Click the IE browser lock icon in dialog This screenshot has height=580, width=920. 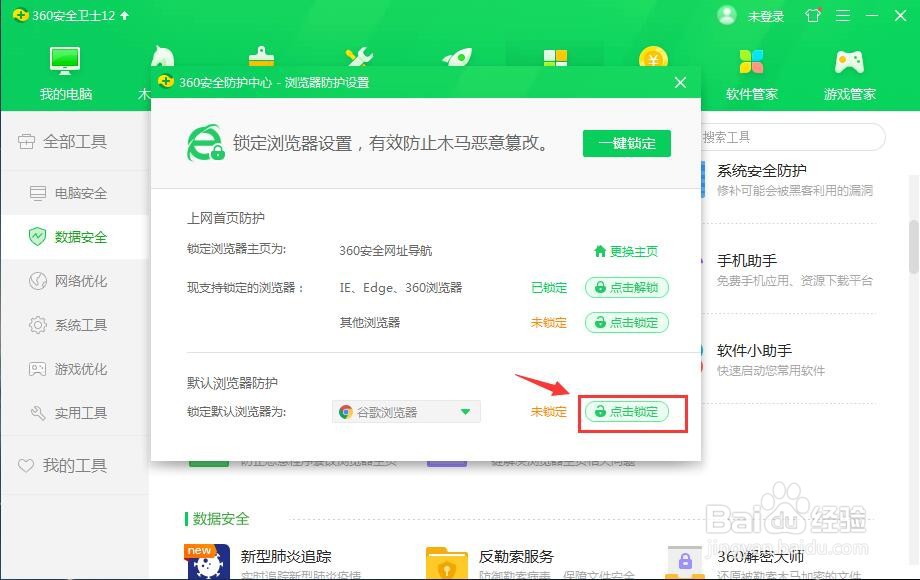coord(205,143)
